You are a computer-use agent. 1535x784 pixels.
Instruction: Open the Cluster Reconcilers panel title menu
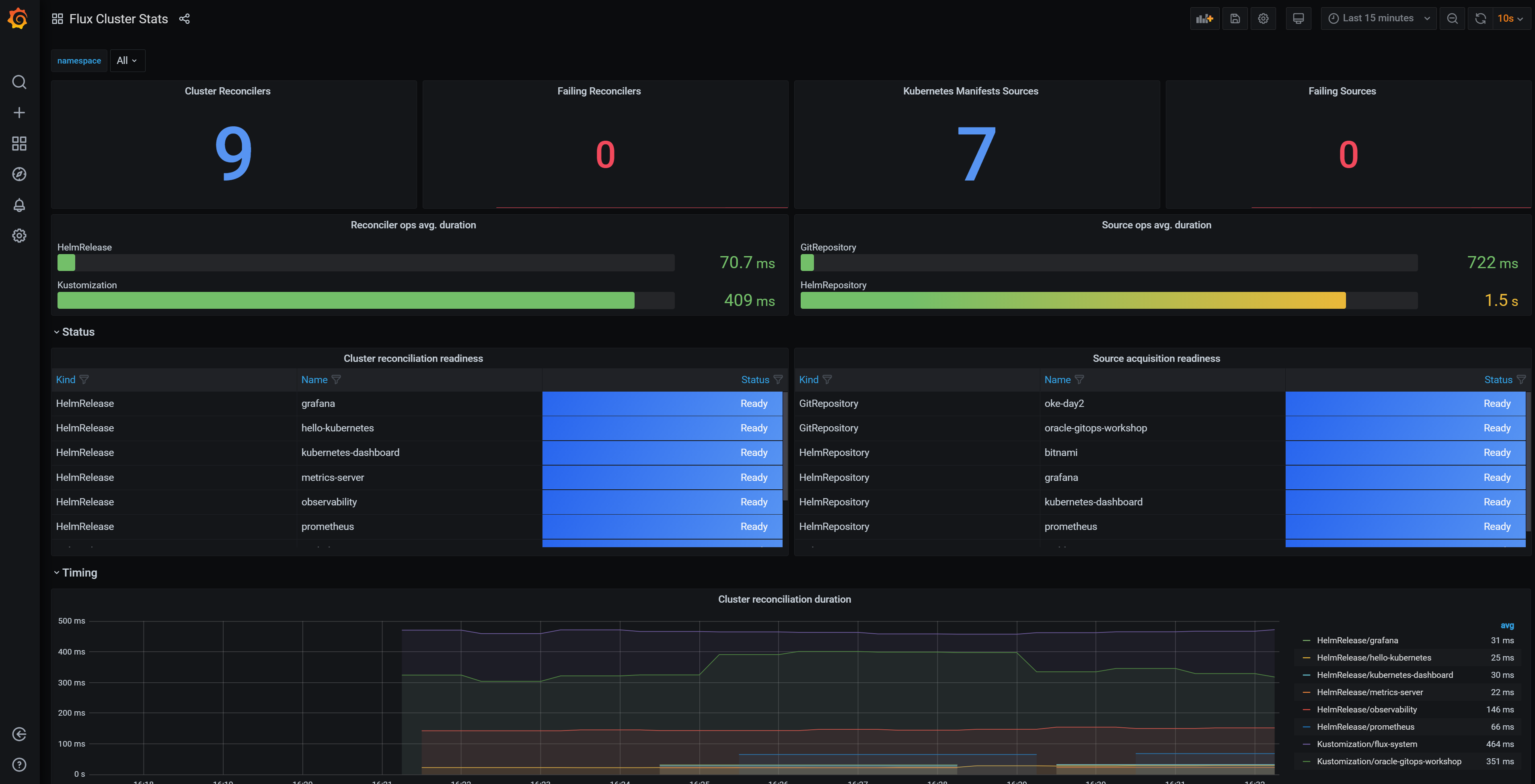point(227,91)
